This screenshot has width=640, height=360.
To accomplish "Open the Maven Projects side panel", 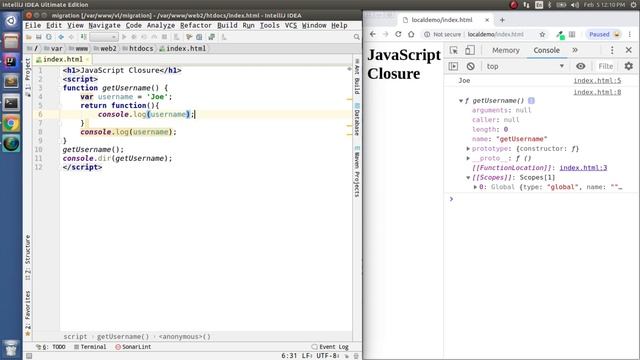I will coord(357,172).
